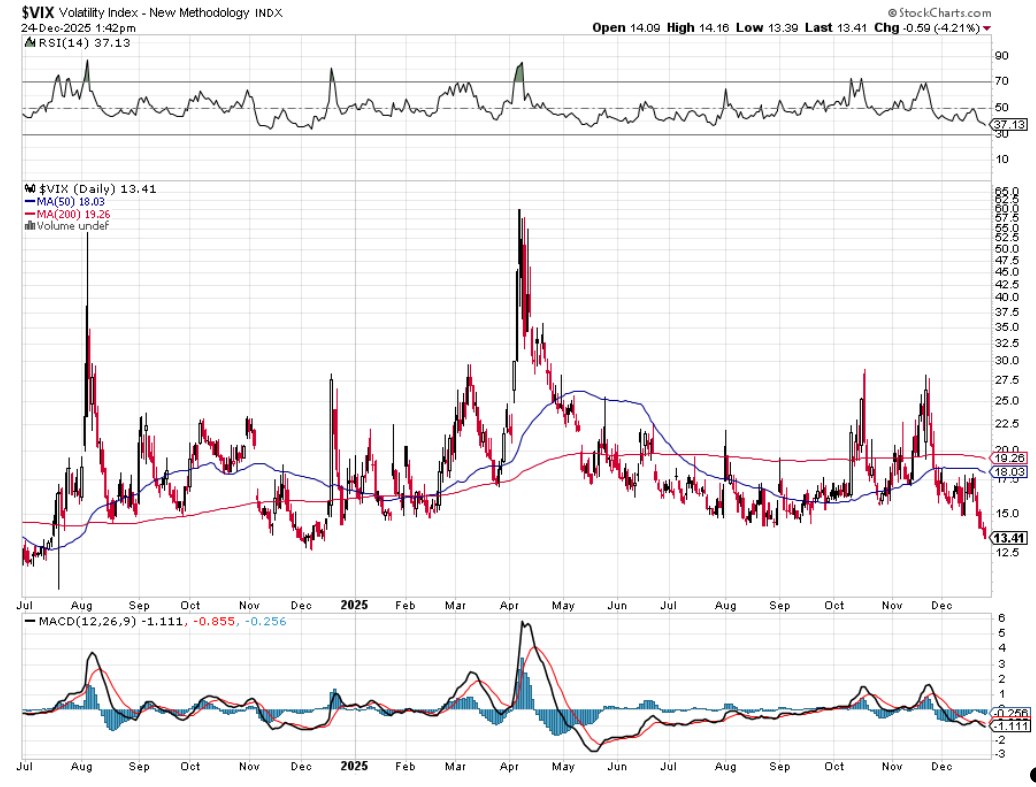The image size is (1036, 787).
Task: Click the black circle in bottom-right corner
Action: click(1029, 773)
